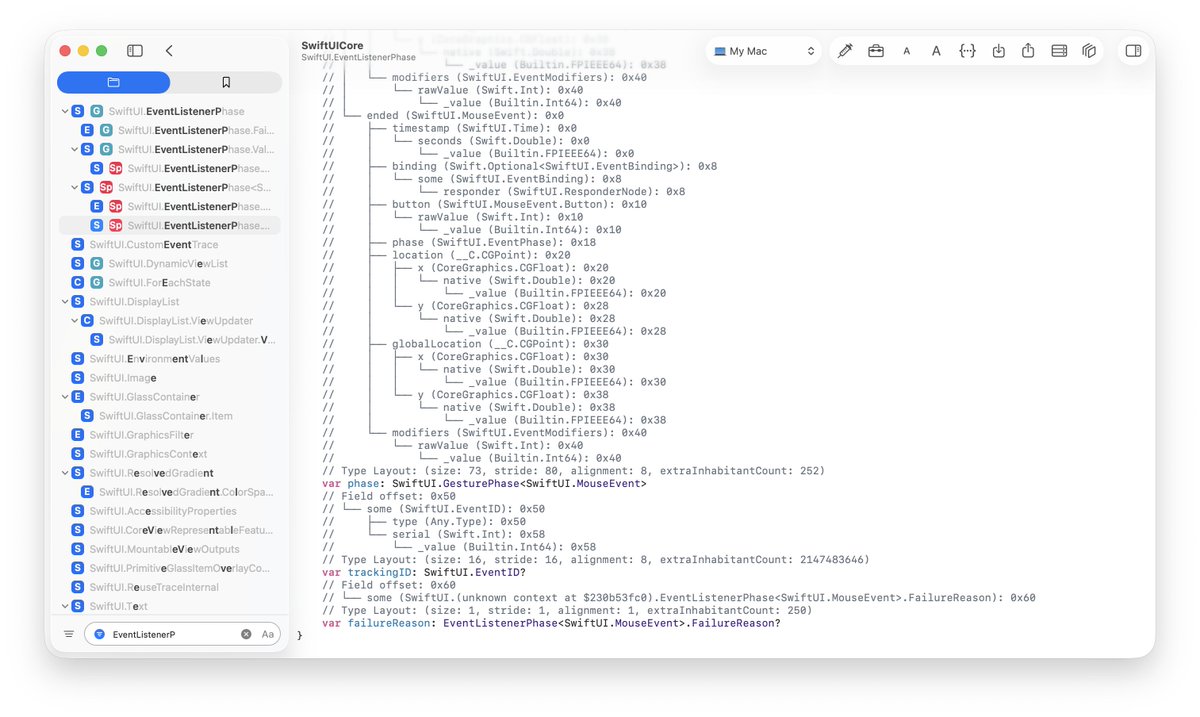The height and width of the screenshot is (717, 1200).
Task: Click the download-into-tray export icon
Action: point(998,51)
